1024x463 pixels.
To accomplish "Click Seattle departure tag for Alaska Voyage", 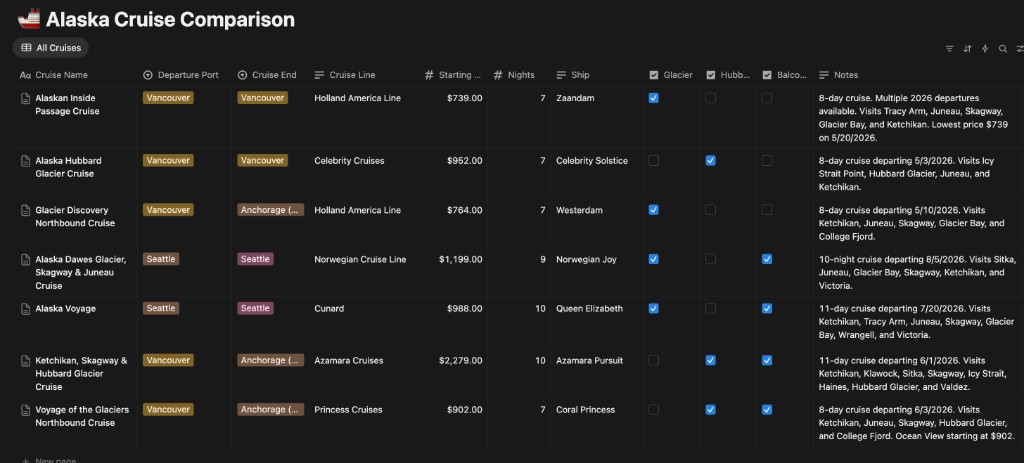I will (161, 308).
